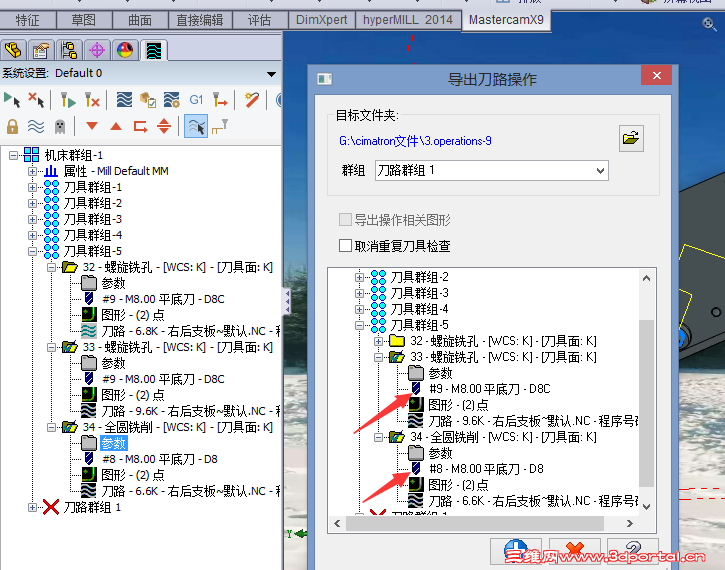Check 取消重复刀具检查 checkbox
The image size is (725, 570).
pos(345,245)
